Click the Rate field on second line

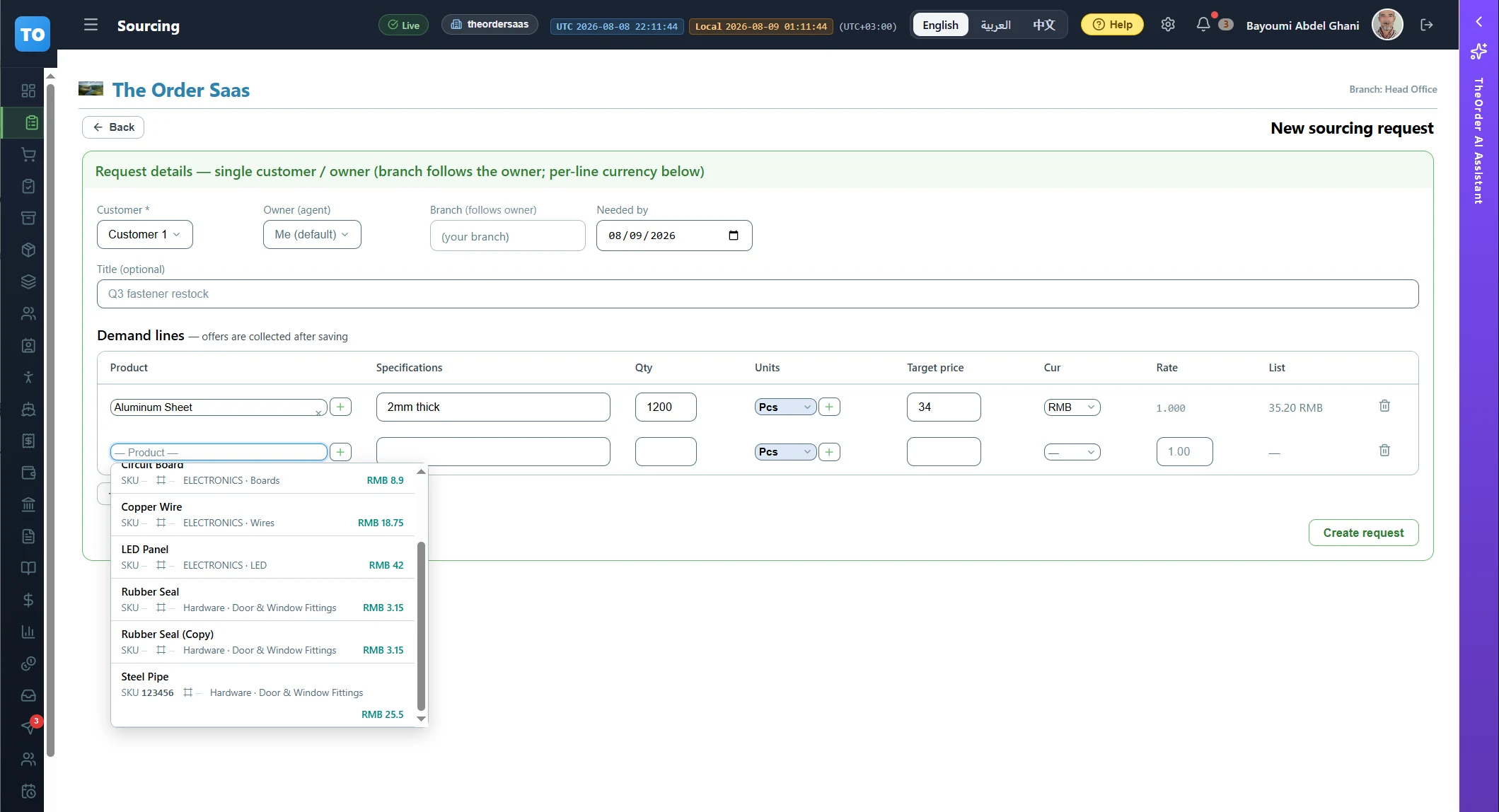pos(1184,451)
